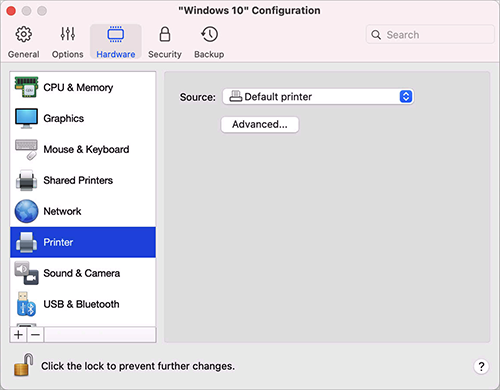Image resolution: width=500 pixels, height=390 pixels.
Task: Click the Hardware tab label
Action: [116, 54]
